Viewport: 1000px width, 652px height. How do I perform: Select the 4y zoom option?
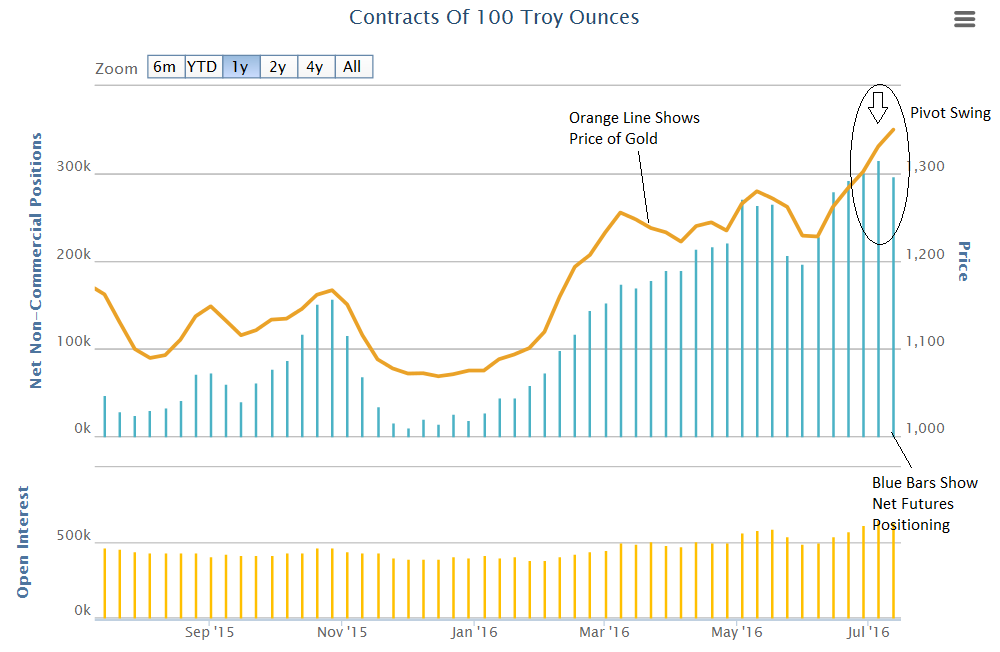(315, 67)
